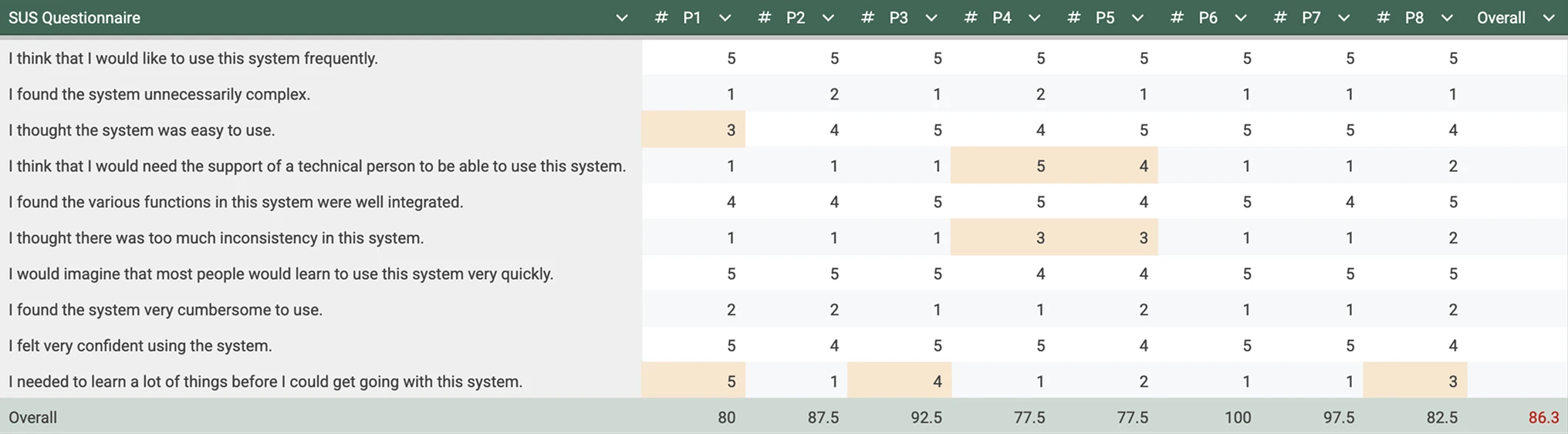
Task: Click highlighted P8 cell 3 in 'learn a lot' row
Action: tap(1415, 381)
